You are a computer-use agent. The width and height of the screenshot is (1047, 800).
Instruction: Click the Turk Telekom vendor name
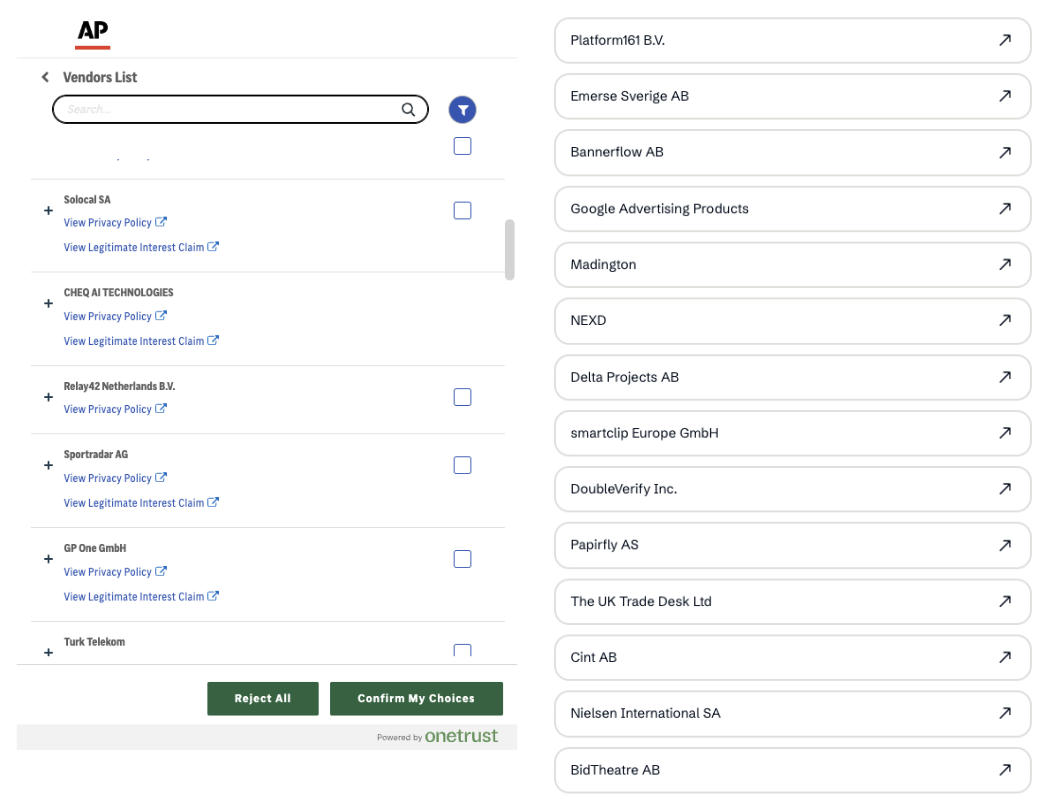(x=94, y=642)
